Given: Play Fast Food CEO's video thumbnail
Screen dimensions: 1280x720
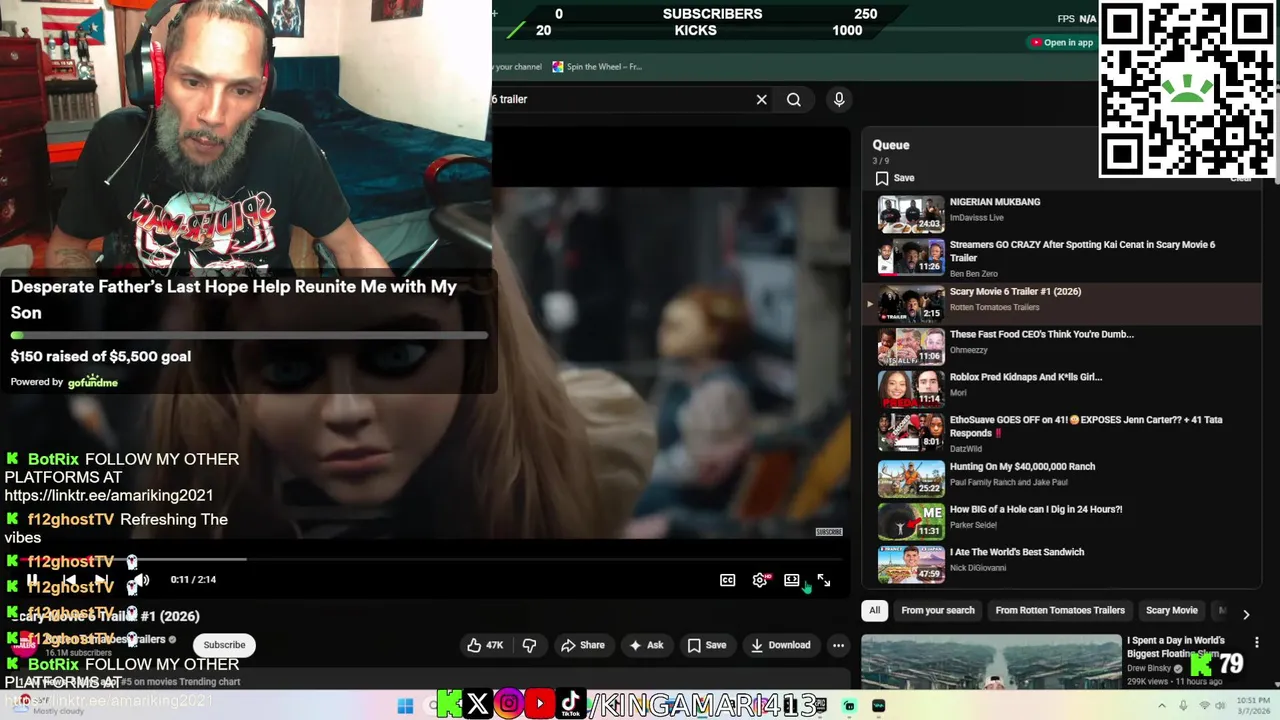Looking at the screenshot, I should (911, 347).
